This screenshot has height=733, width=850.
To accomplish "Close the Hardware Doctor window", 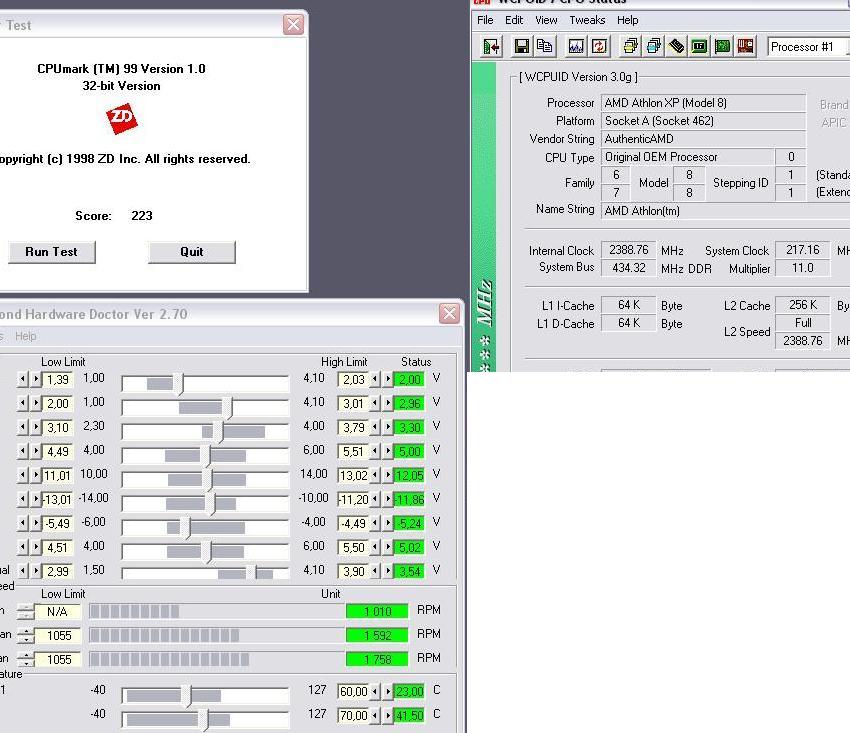I will point(449,313).
